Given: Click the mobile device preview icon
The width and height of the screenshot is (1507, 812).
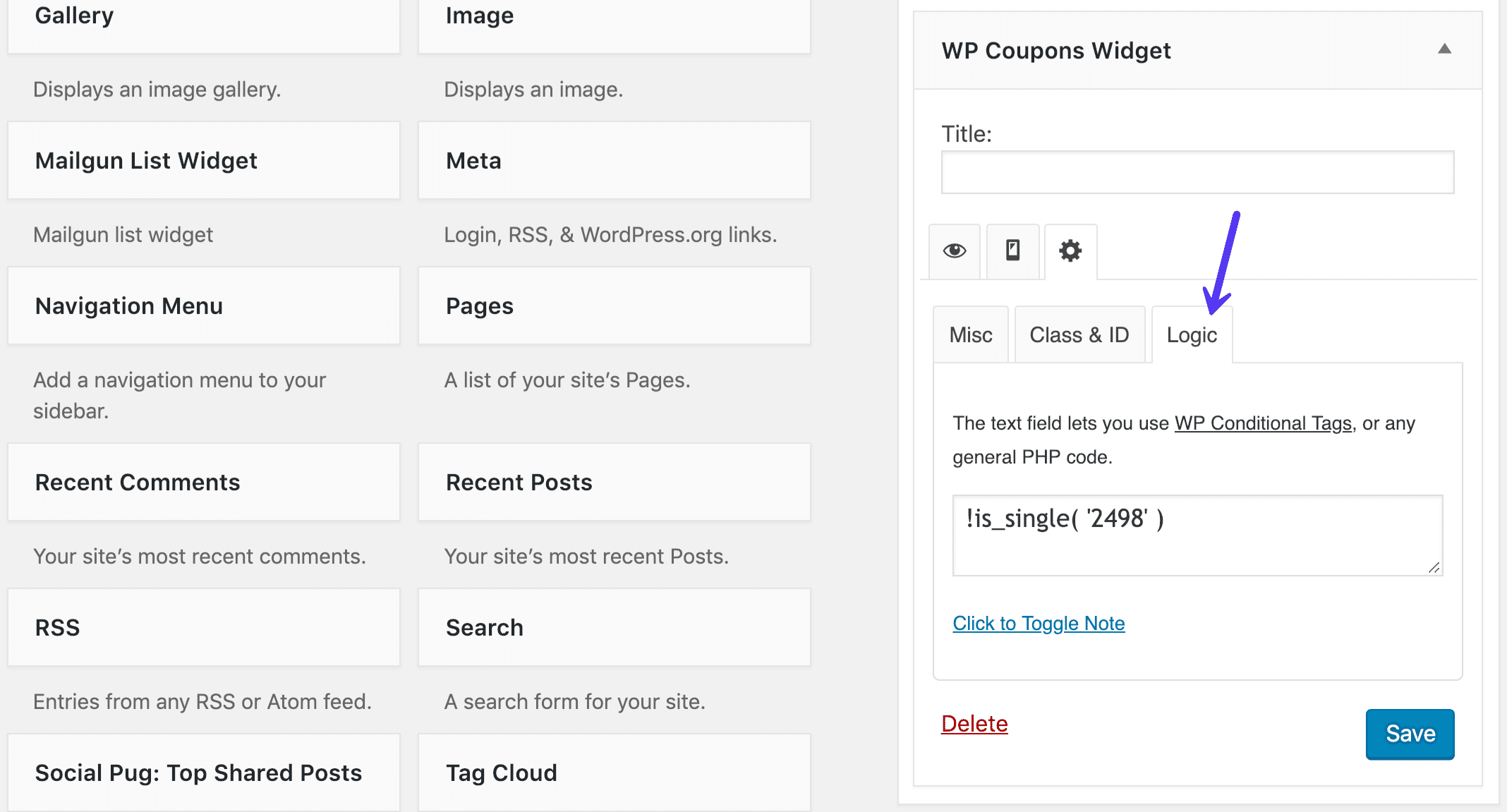Looking at the screenshot, I should 1012,251.
